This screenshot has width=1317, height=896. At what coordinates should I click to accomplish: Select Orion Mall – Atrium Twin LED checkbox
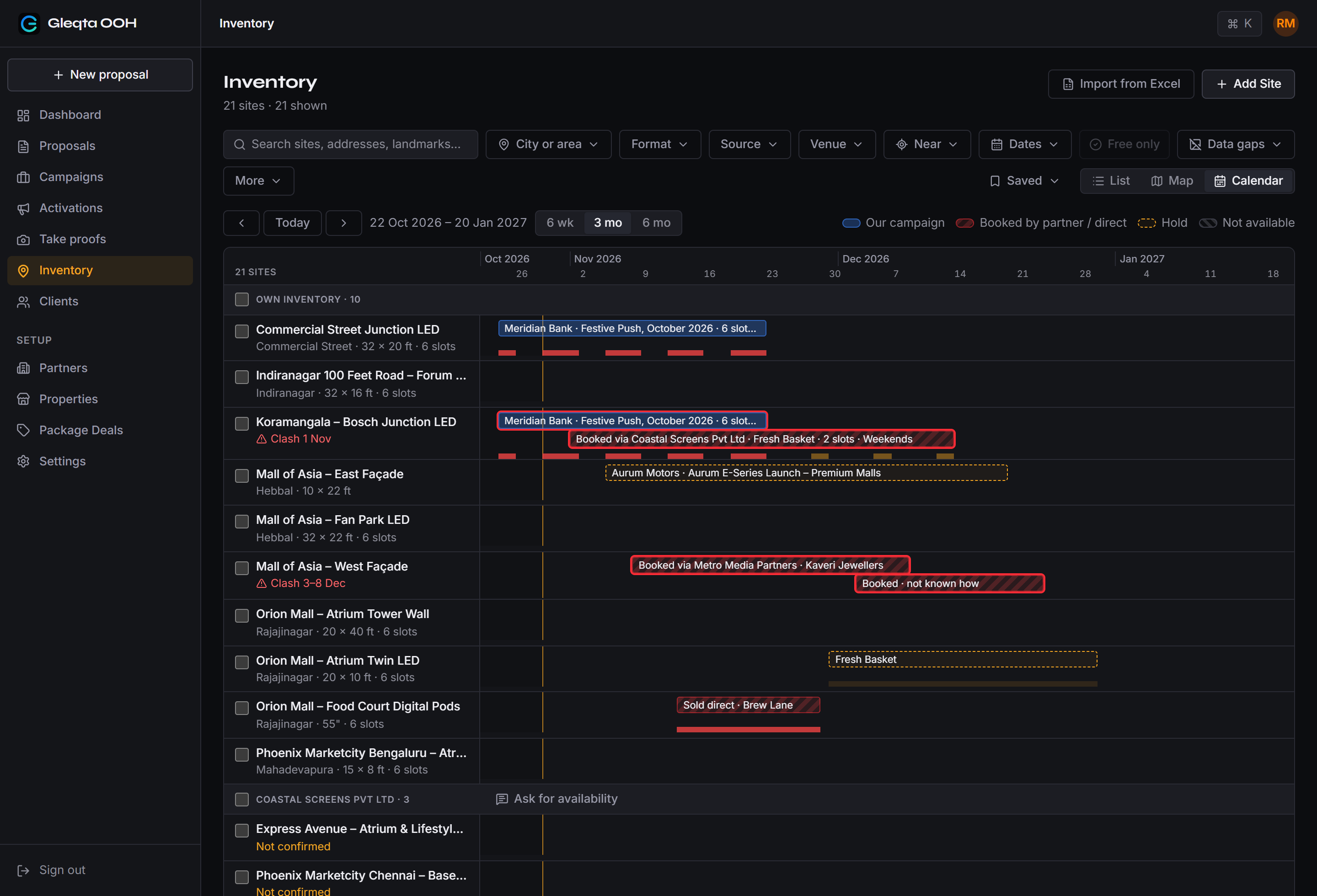242,662
